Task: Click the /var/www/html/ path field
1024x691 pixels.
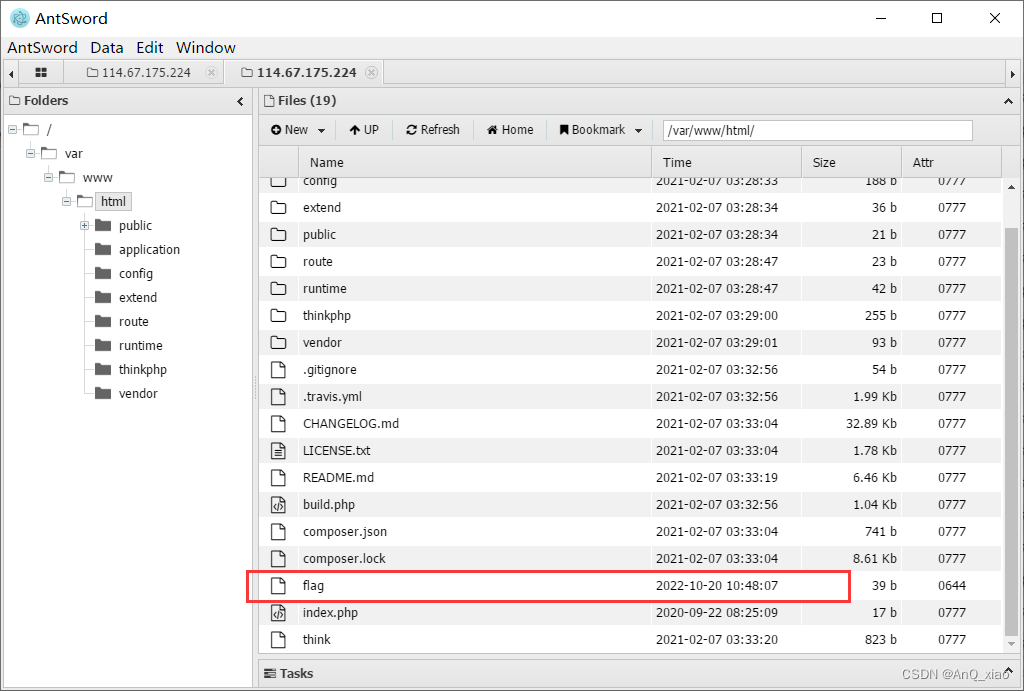Action: click(x=818, y=130)
